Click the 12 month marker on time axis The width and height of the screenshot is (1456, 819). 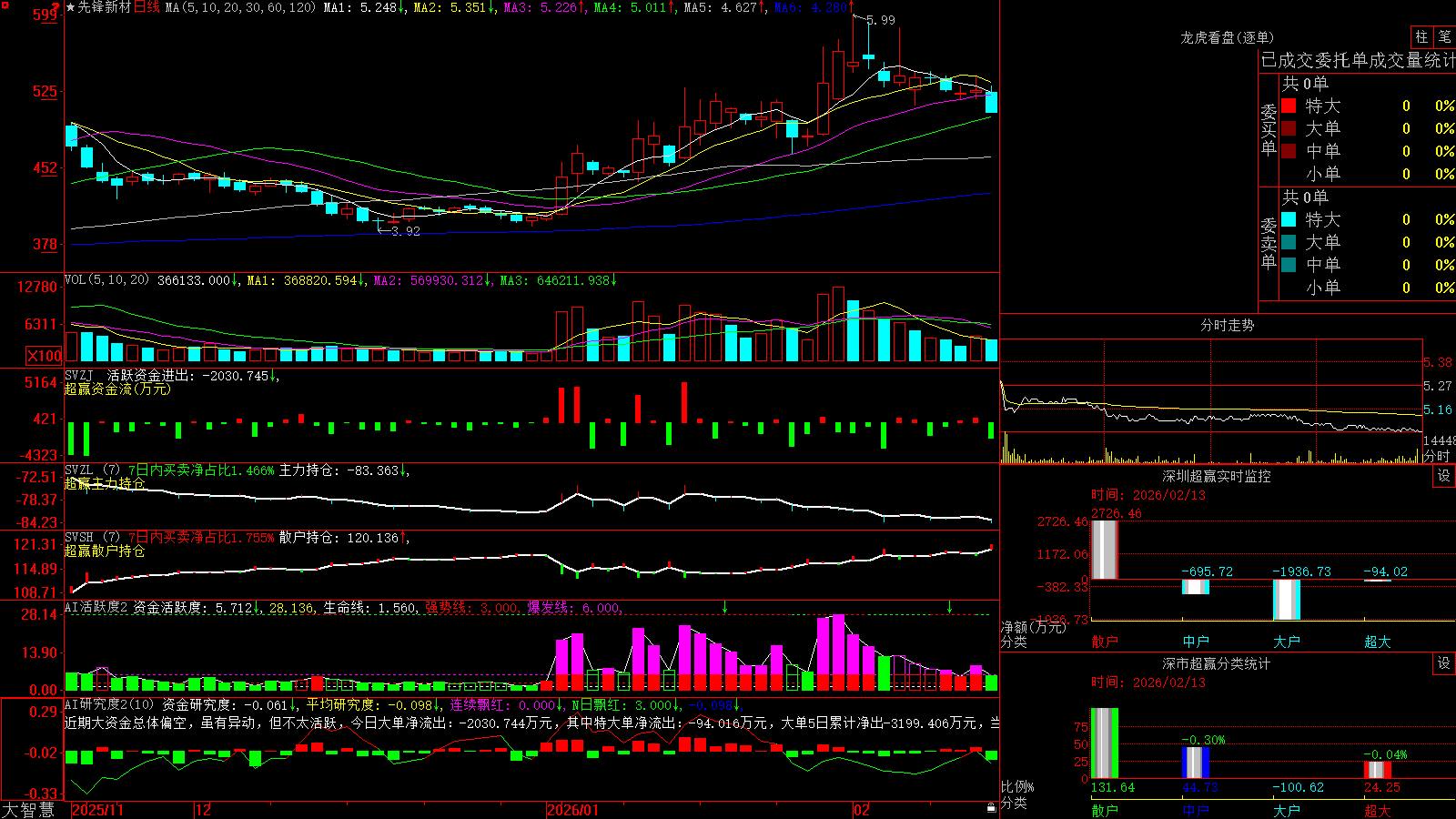[203, 810]
